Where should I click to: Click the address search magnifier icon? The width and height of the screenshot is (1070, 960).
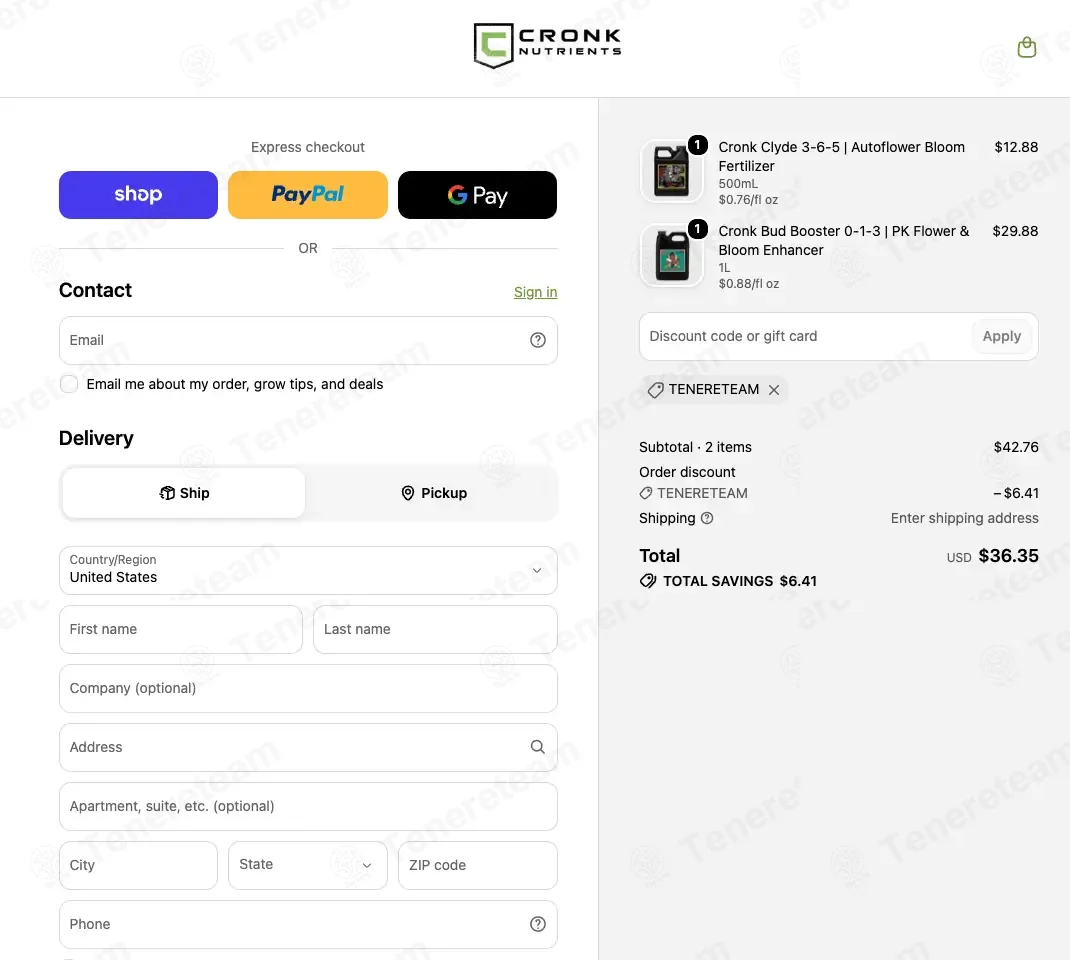tap(538, 747)
